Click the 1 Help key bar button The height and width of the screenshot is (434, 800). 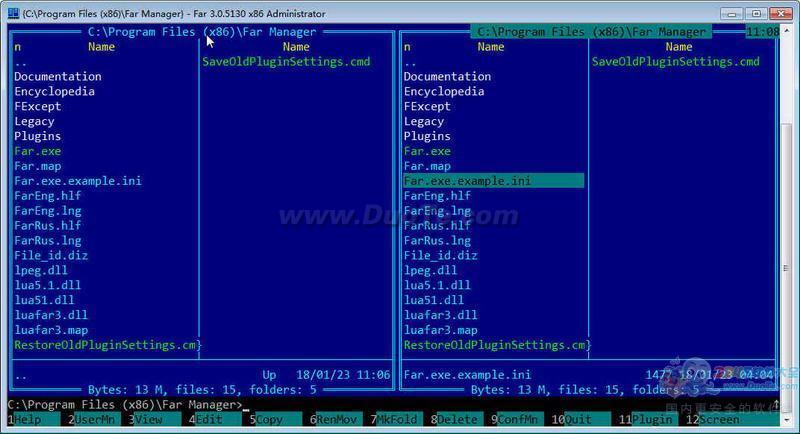click(33, 419)
